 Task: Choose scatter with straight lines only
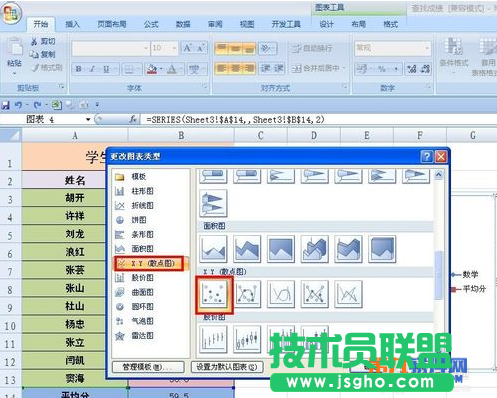coord(348,294)
